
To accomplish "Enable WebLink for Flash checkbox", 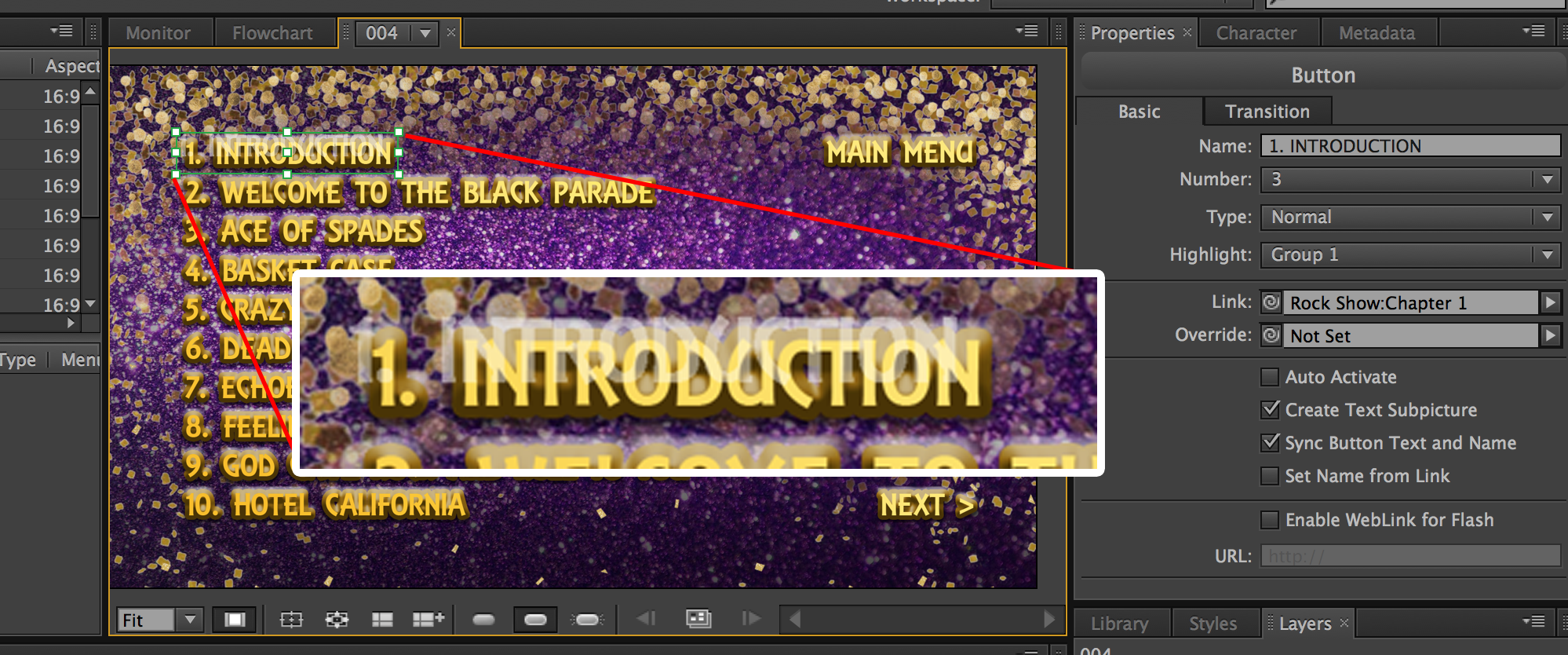I will click(1269, 520).
